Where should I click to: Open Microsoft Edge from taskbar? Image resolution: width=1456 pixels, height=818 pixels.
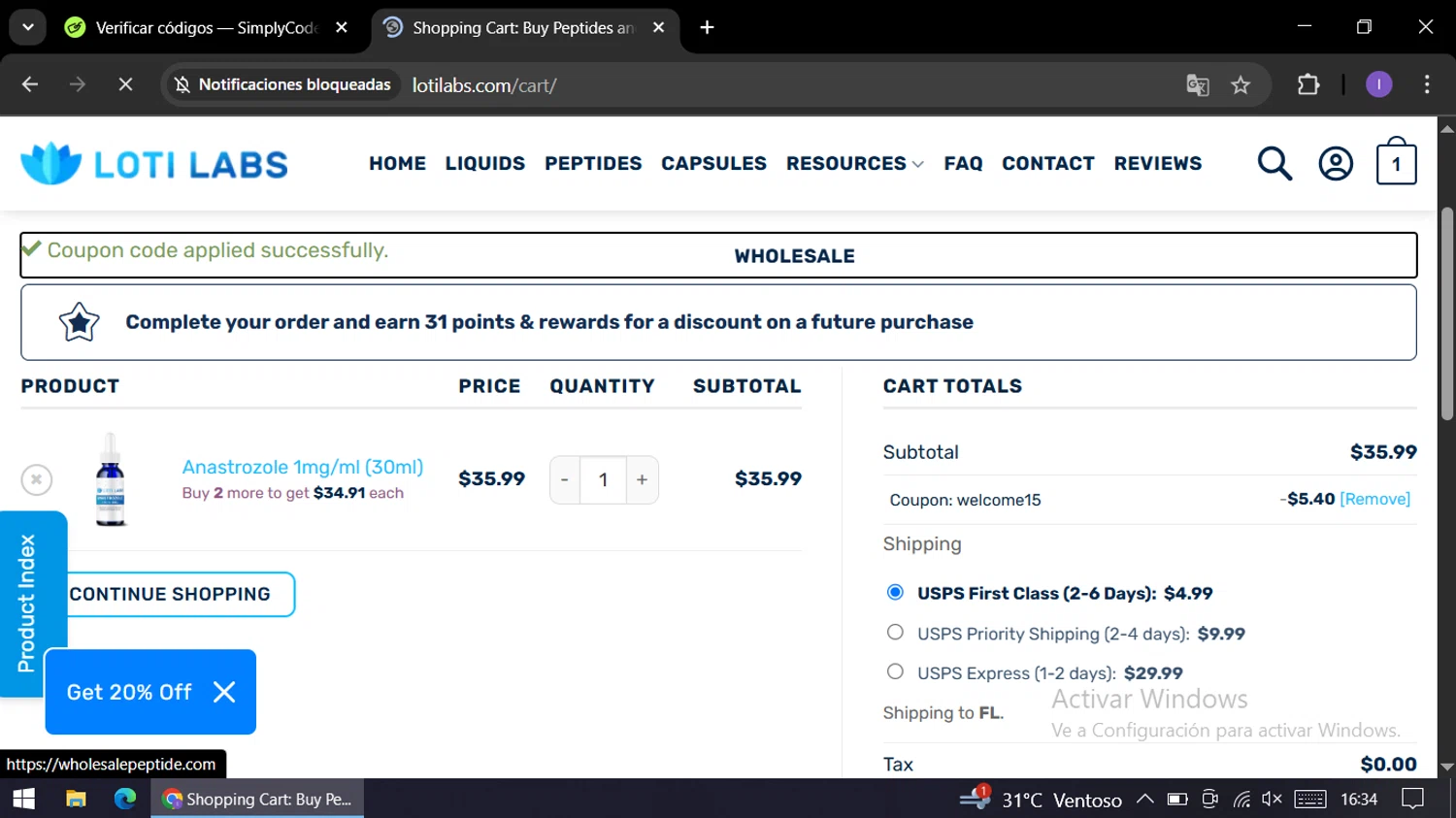tap(125, 799)
